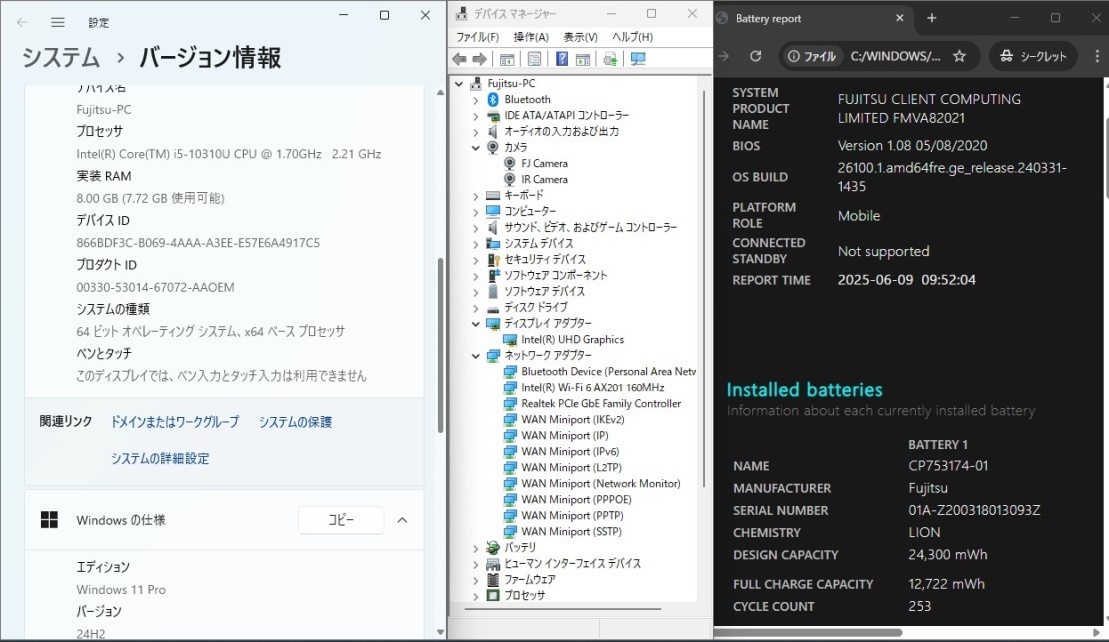Click Settings back arrow icon
The height and width of the screenshot is (642, 1109).
[x=22, y=23]
